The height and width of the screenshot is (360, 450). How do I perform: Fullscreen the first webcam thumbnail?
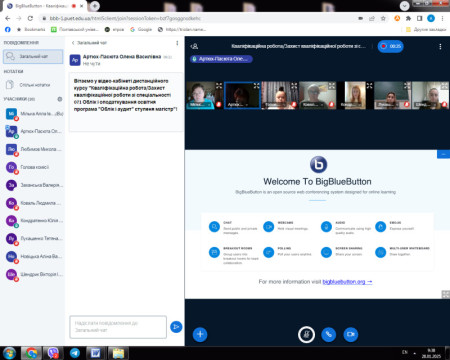[219, 86]
